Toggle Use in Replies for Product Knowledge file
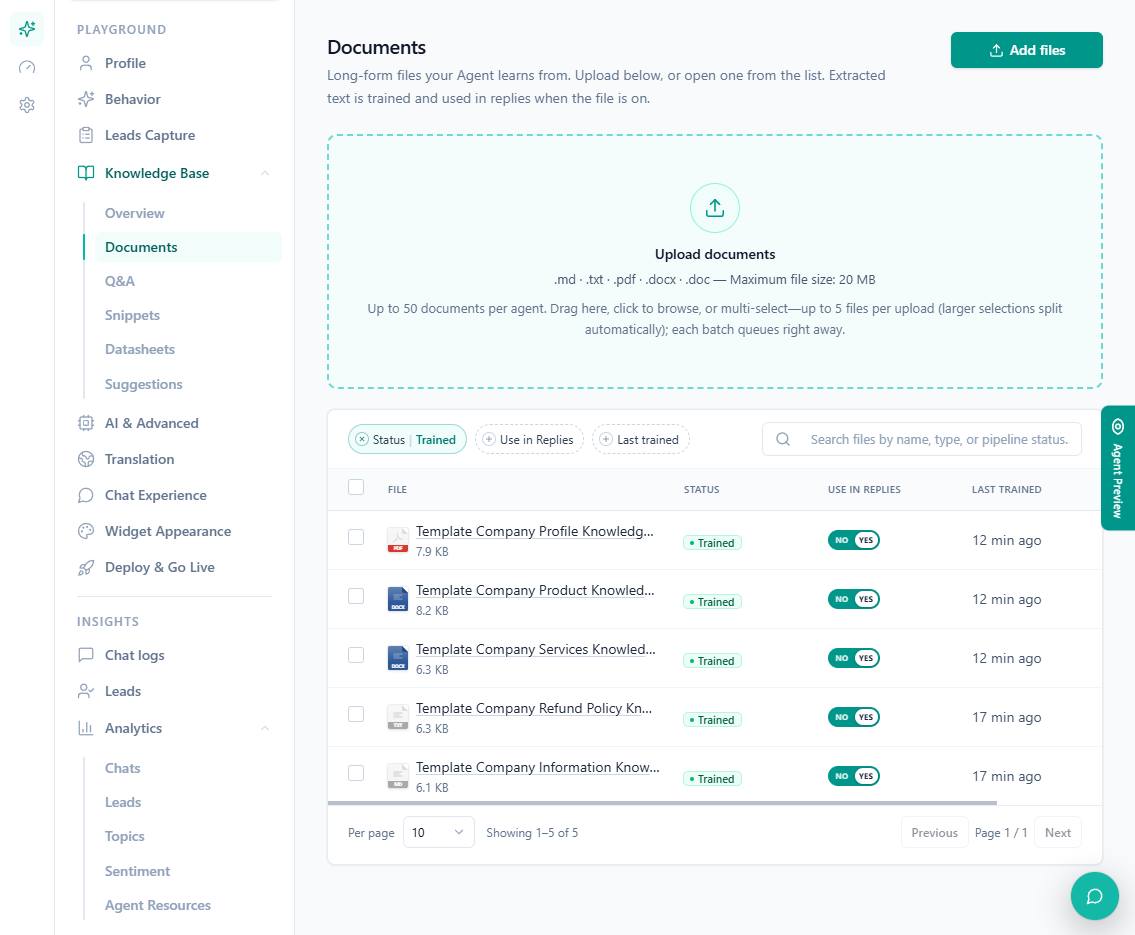The height and width of the screenshot is (935, 1135). pyautogui.click(x=853, y=599)
